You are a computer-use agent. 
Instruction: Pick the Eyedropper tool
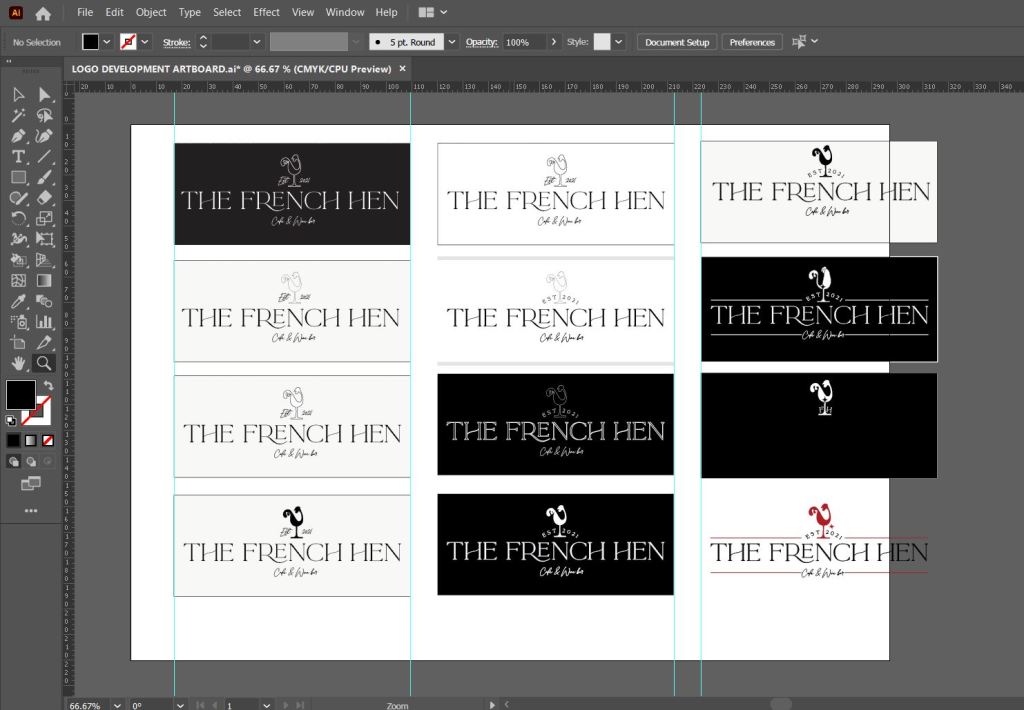pyautogui.click(x=18, y=301)
